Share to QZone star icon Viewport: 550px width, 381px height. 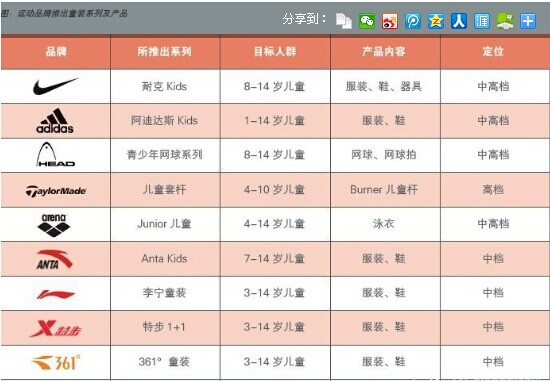pyautogui.click(x=436, y=21)
